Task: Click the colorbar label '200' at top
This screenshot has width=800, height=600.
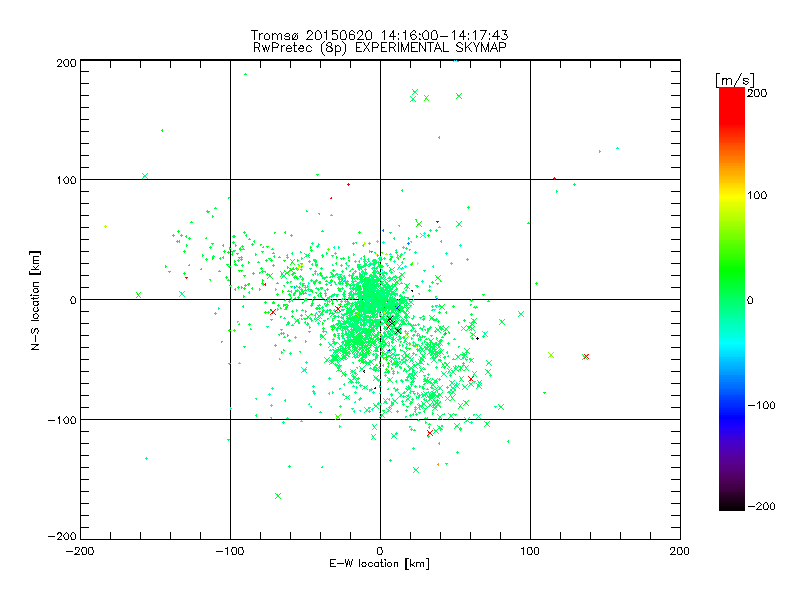Action: (x=757, y=93)
